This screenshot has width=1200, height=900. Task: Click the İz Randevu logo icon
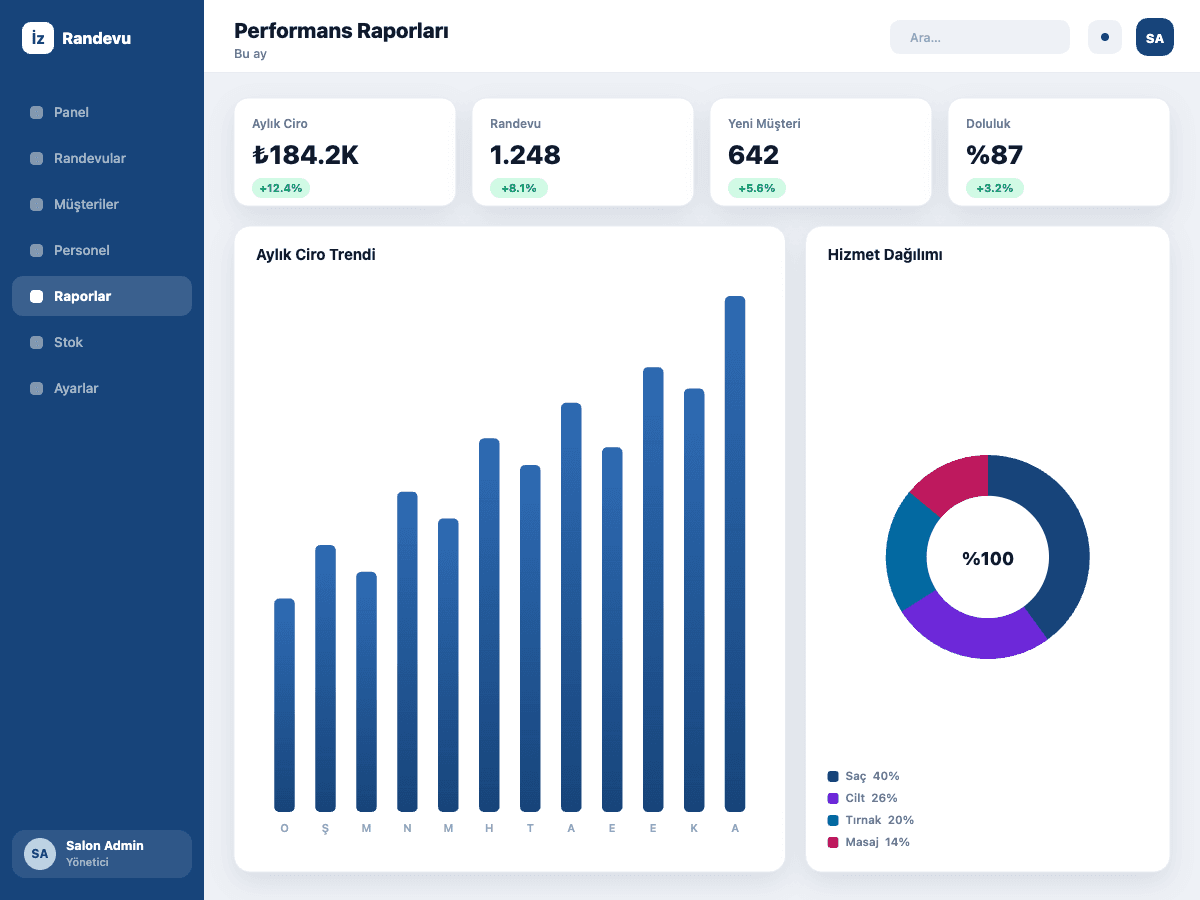[38, 38]
